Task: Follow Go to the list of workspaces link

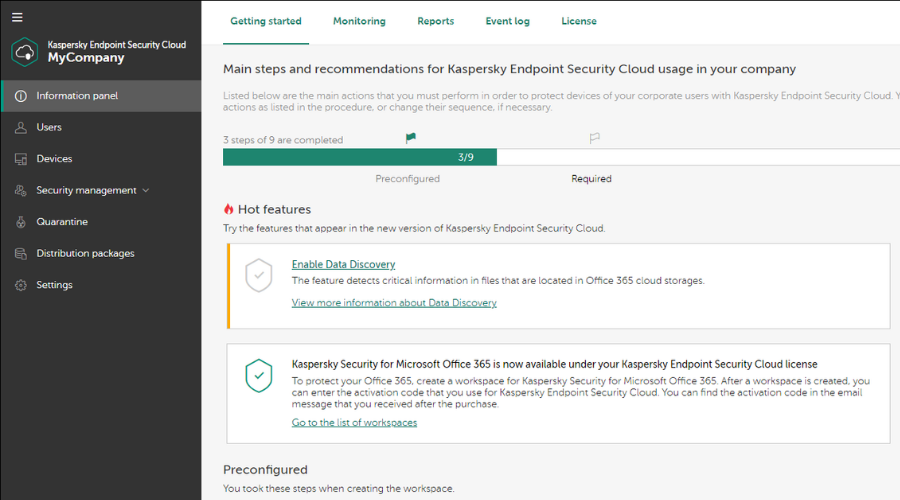Action: coord(354,423)
